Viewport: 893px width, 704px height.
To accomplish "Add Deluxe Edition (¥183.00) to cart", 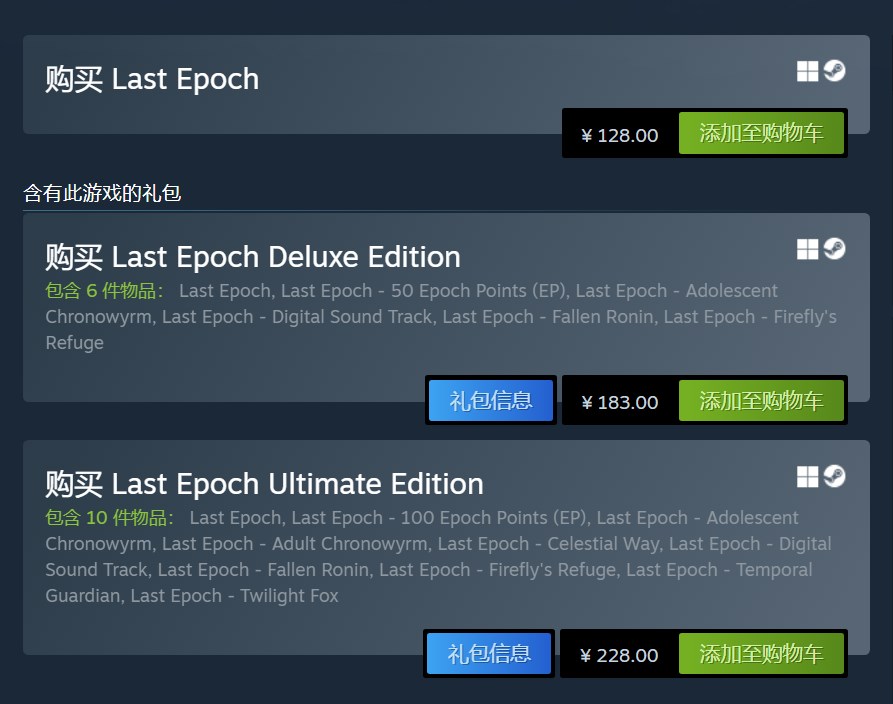I will [x=761, y=401].
